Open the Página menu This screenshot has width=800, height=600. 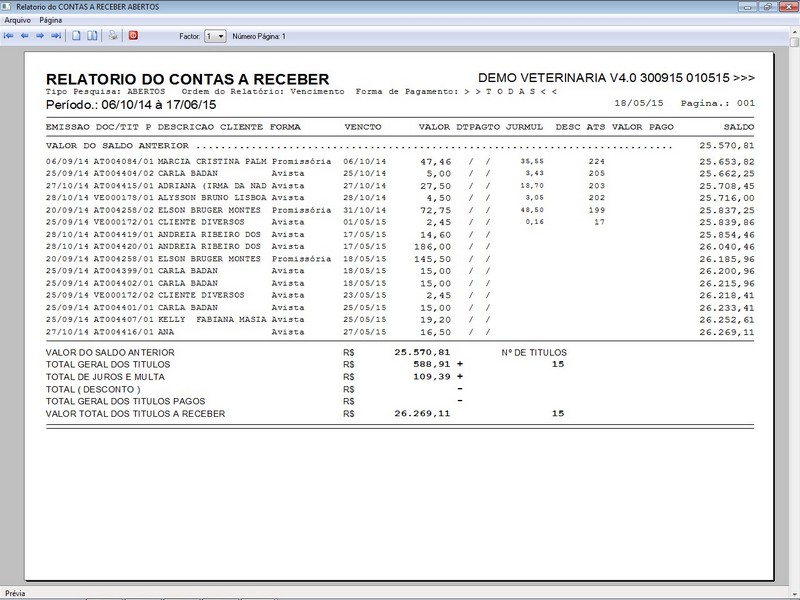click(51, 20)
